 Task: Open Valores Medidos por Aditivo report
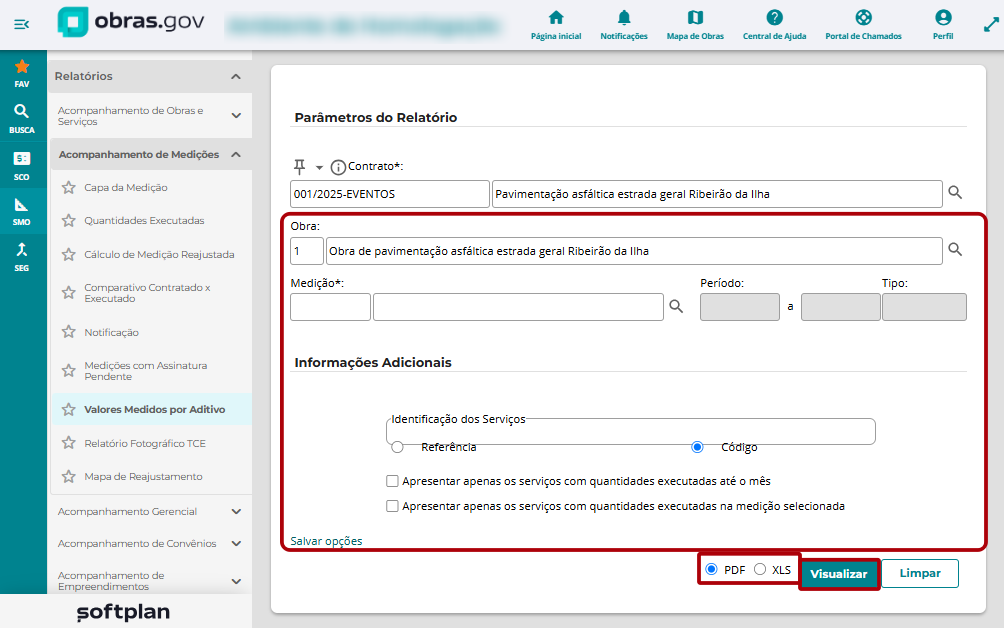coord(155,410)
